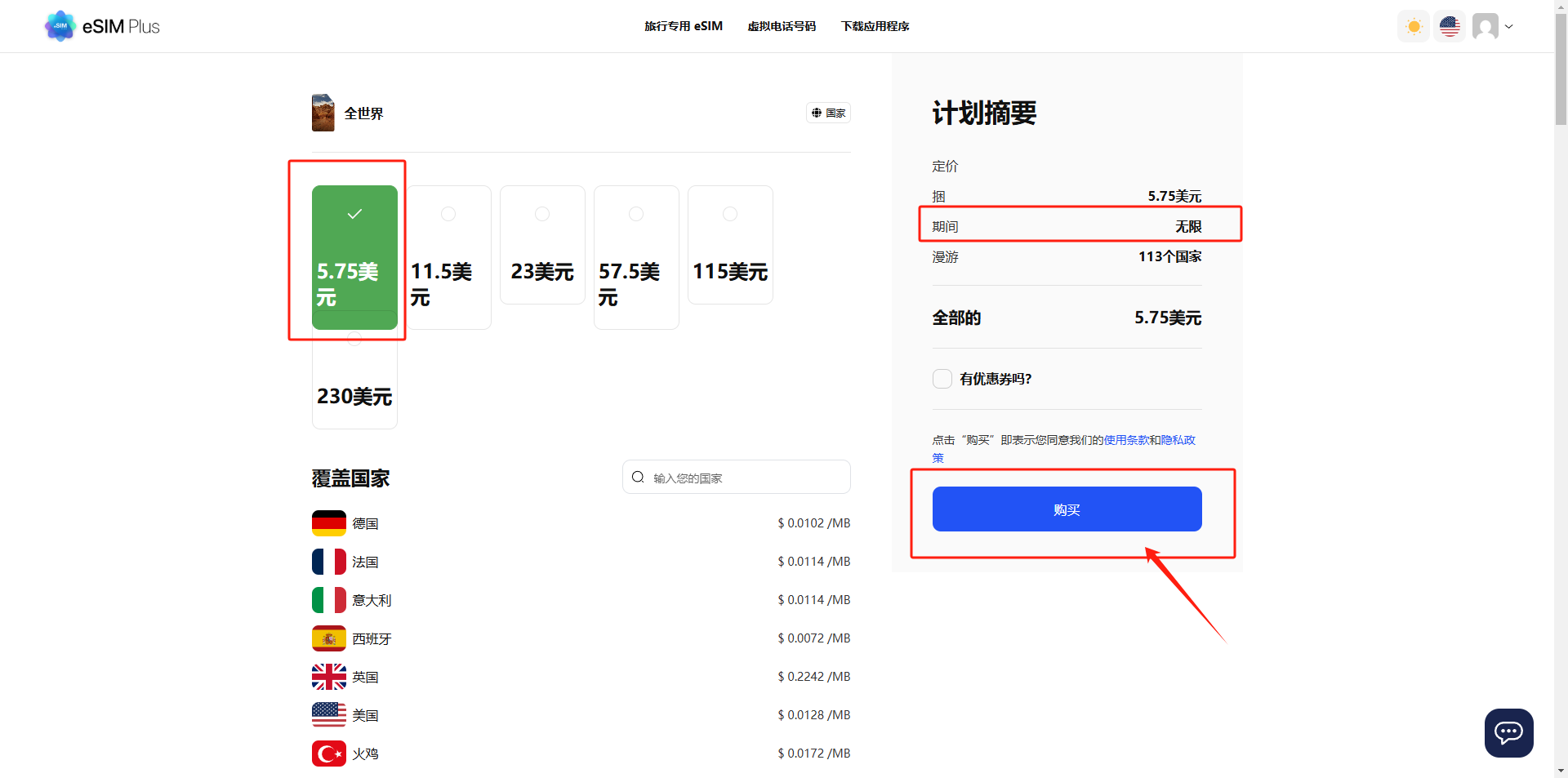This screenshot has width=1568, height=778.
Task: Click the France flag icon
Action: (x=329, y=562)
